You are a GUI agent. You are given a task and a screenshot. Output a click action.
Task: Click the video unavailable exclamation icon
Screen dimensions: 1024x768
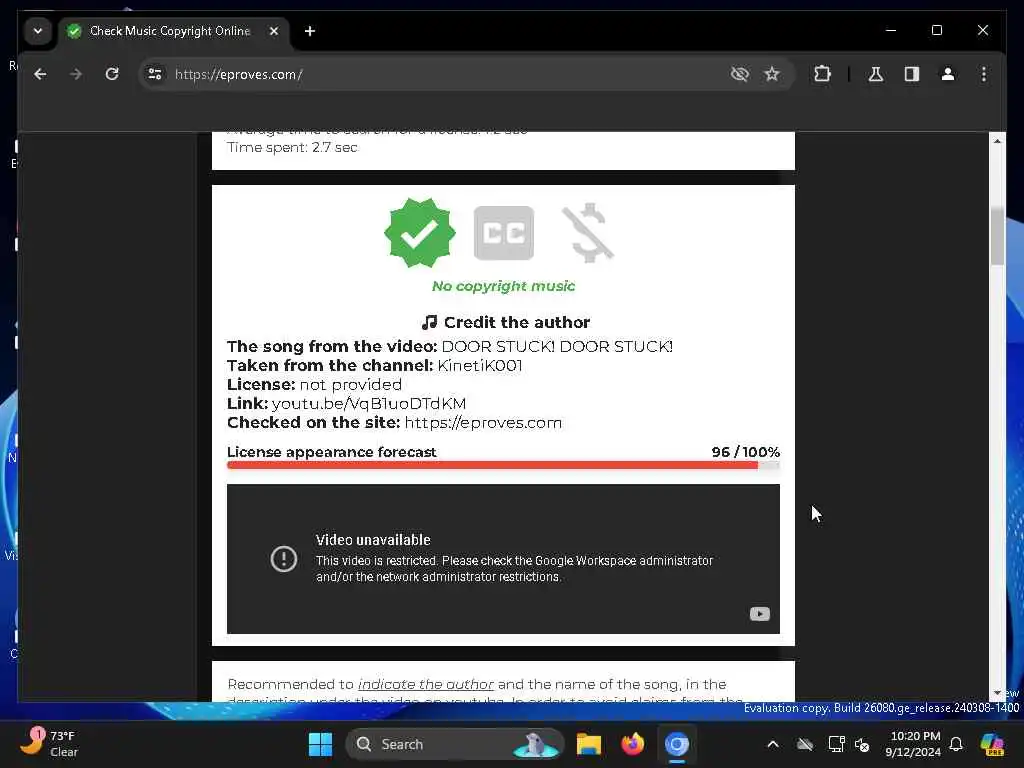pyautogui.click(x=283, y=559)
